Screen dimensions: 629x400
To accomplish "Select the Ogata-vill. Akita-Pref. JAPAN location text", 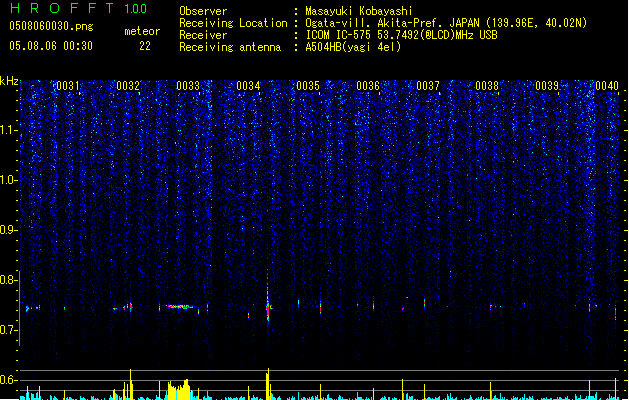I will [x=446, y=23].
